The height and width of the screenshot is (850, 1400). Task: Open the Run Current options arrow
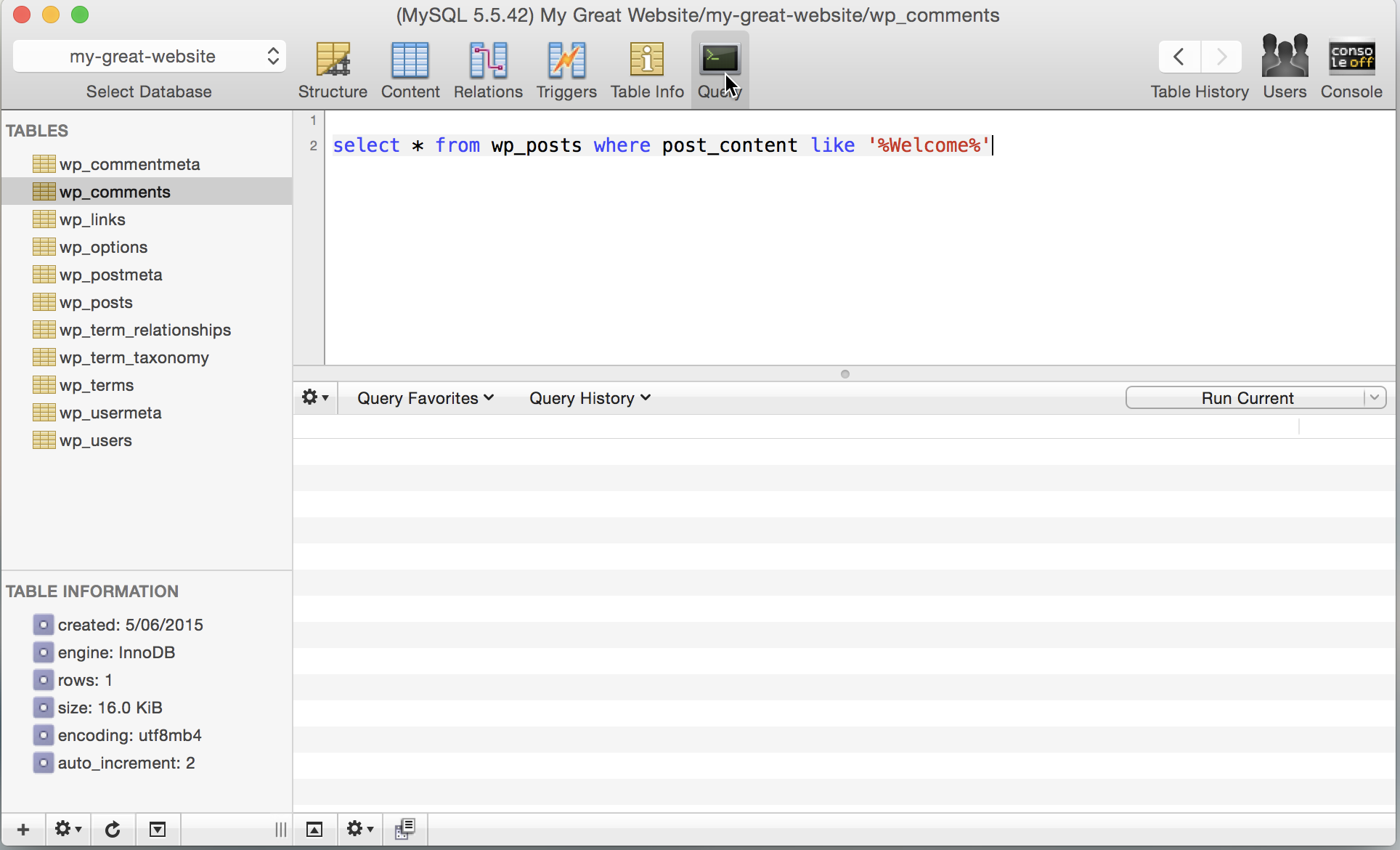1374,397
